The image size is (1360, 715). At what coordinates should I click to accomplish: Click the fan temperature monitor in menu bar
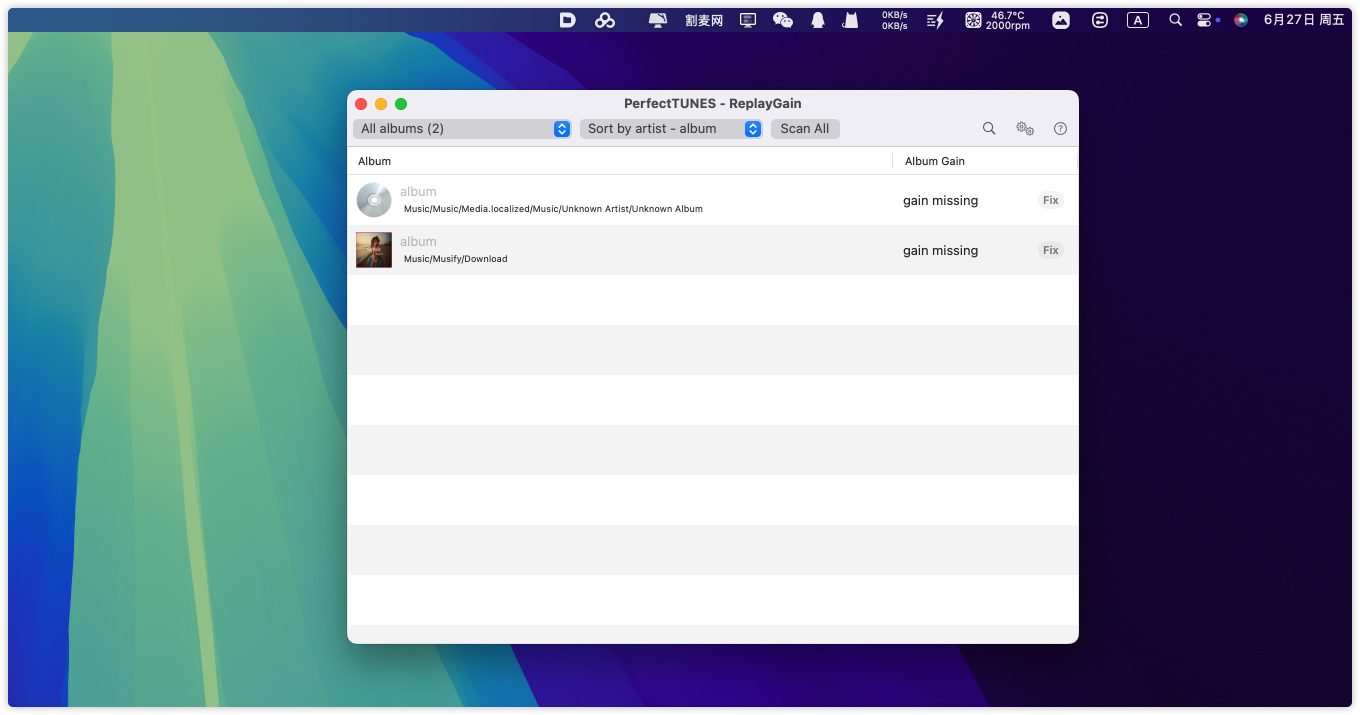pos(997,20)
